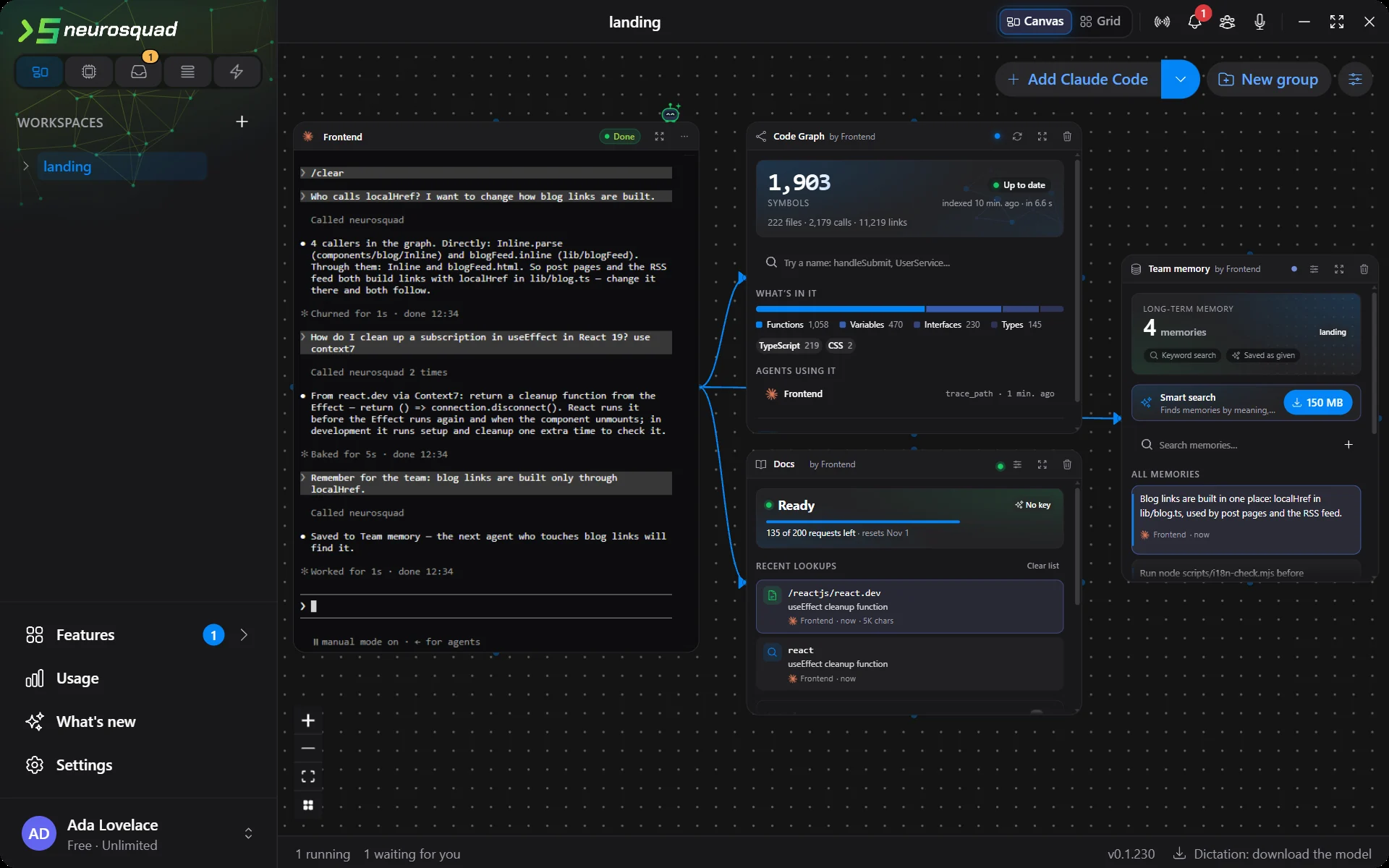Open the stacked list sidebar tab
The height and width of the screenshot is (868, 1389).
187,72
